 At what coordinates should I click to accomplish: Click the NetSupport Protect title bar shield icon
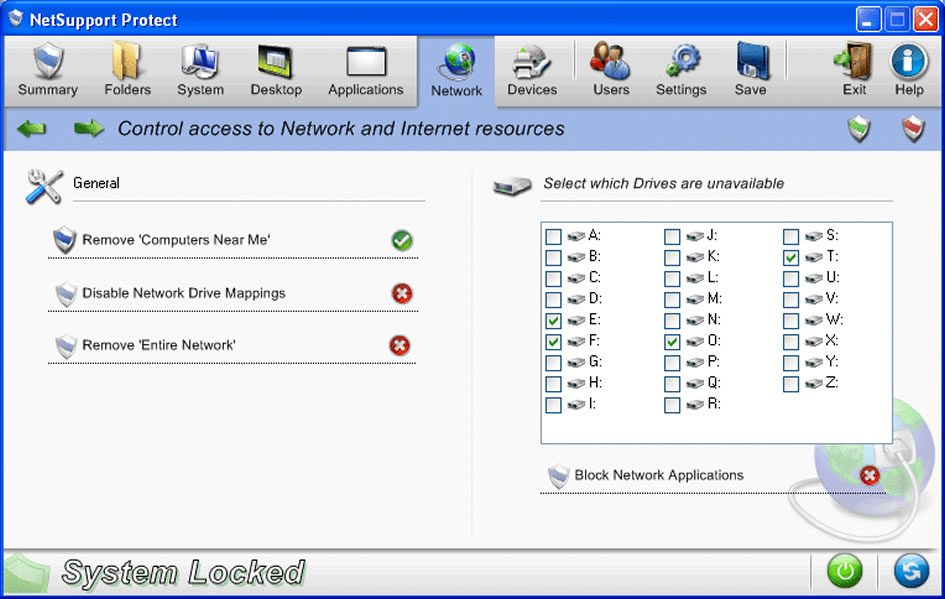click(x=16, y=19)
